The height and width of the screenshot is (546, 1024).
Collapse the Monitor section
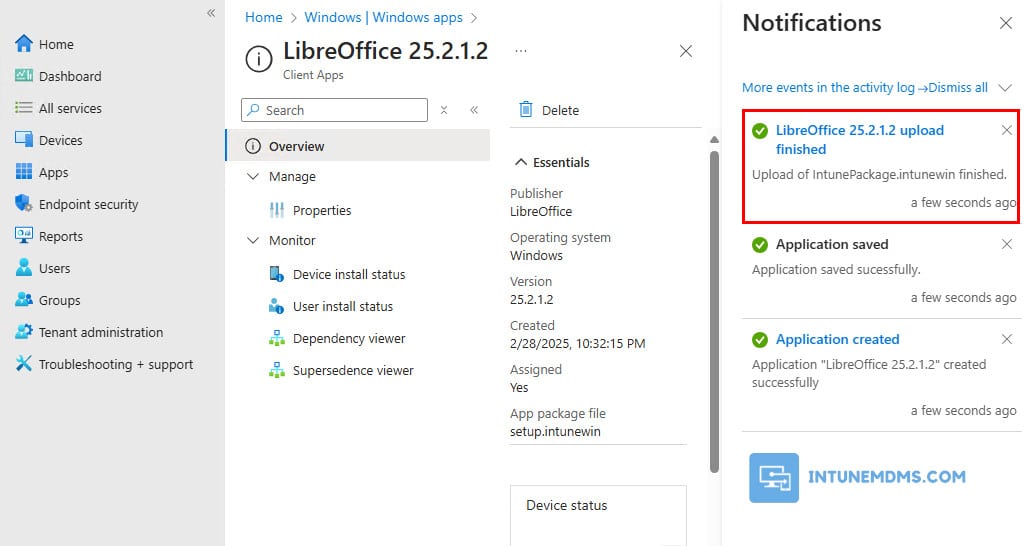click(x=253, y=240)
